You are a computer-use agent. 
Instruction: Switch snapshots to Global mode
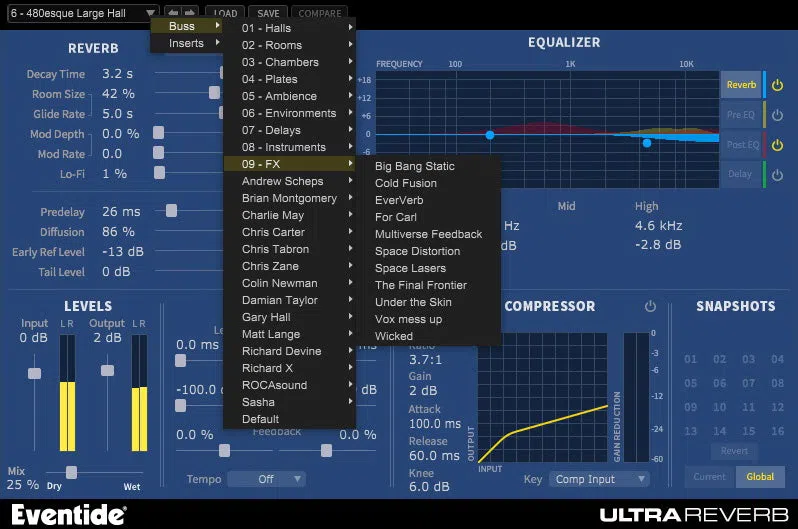pos(760,477)
